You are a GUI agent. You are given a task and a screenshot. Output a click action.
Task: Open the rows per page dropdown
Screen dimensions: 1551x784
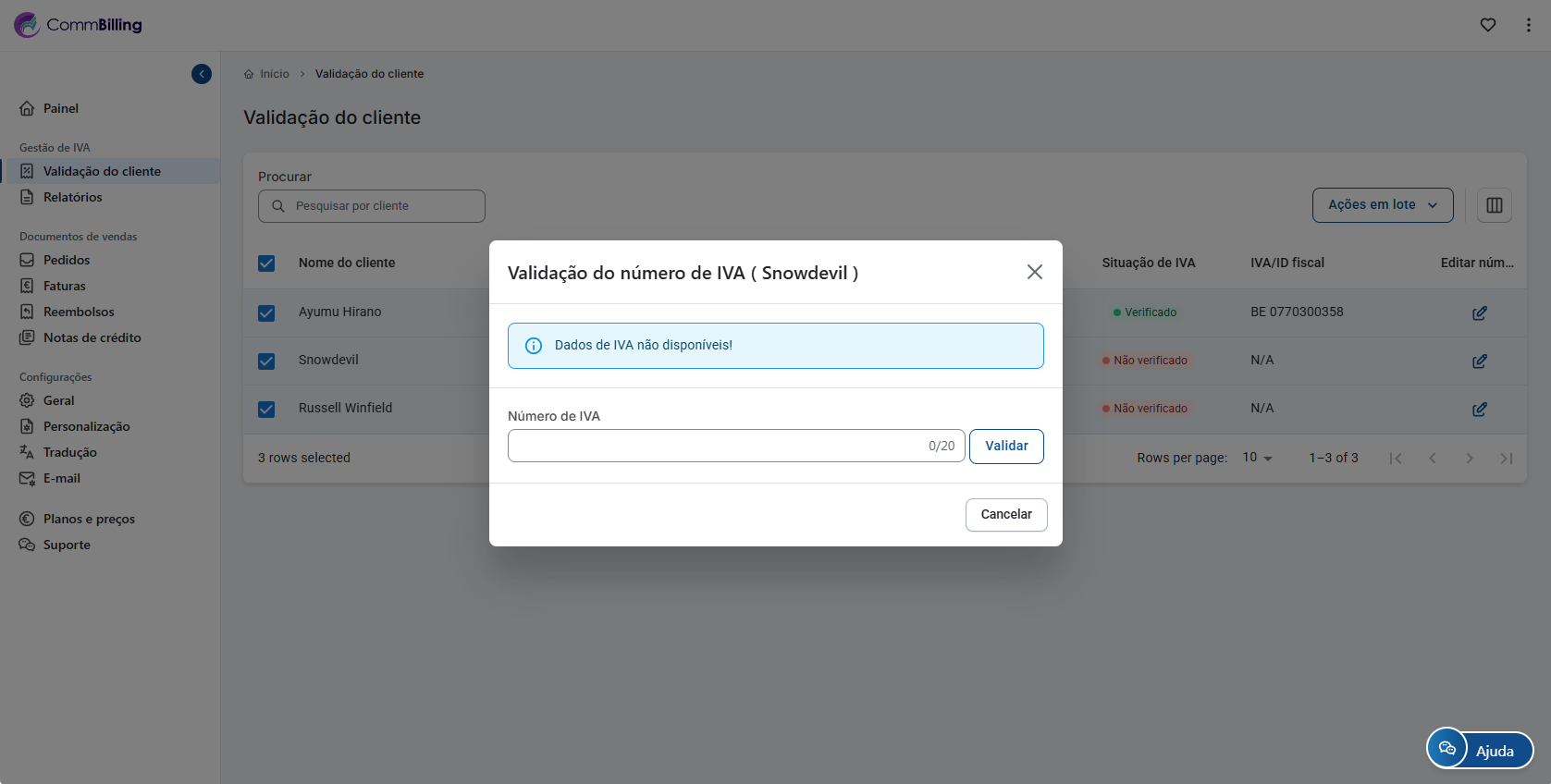(x=1257, y=458)
